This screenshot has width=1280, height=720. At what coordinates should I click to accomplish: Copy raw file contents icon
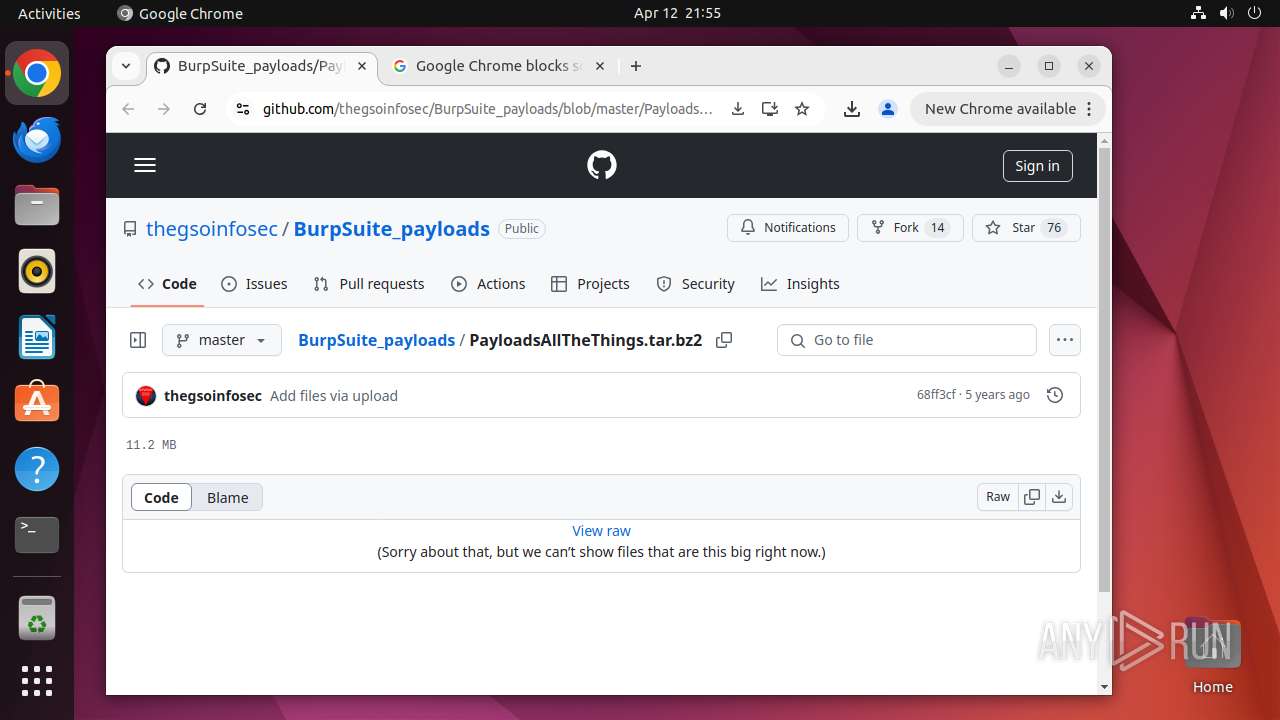[x=1032, y=497]
